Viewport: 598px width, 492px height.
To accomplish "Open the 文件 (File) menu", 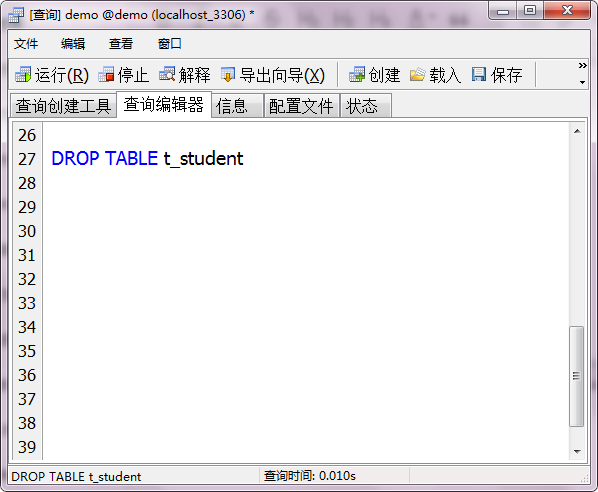I will pos(26,44).
